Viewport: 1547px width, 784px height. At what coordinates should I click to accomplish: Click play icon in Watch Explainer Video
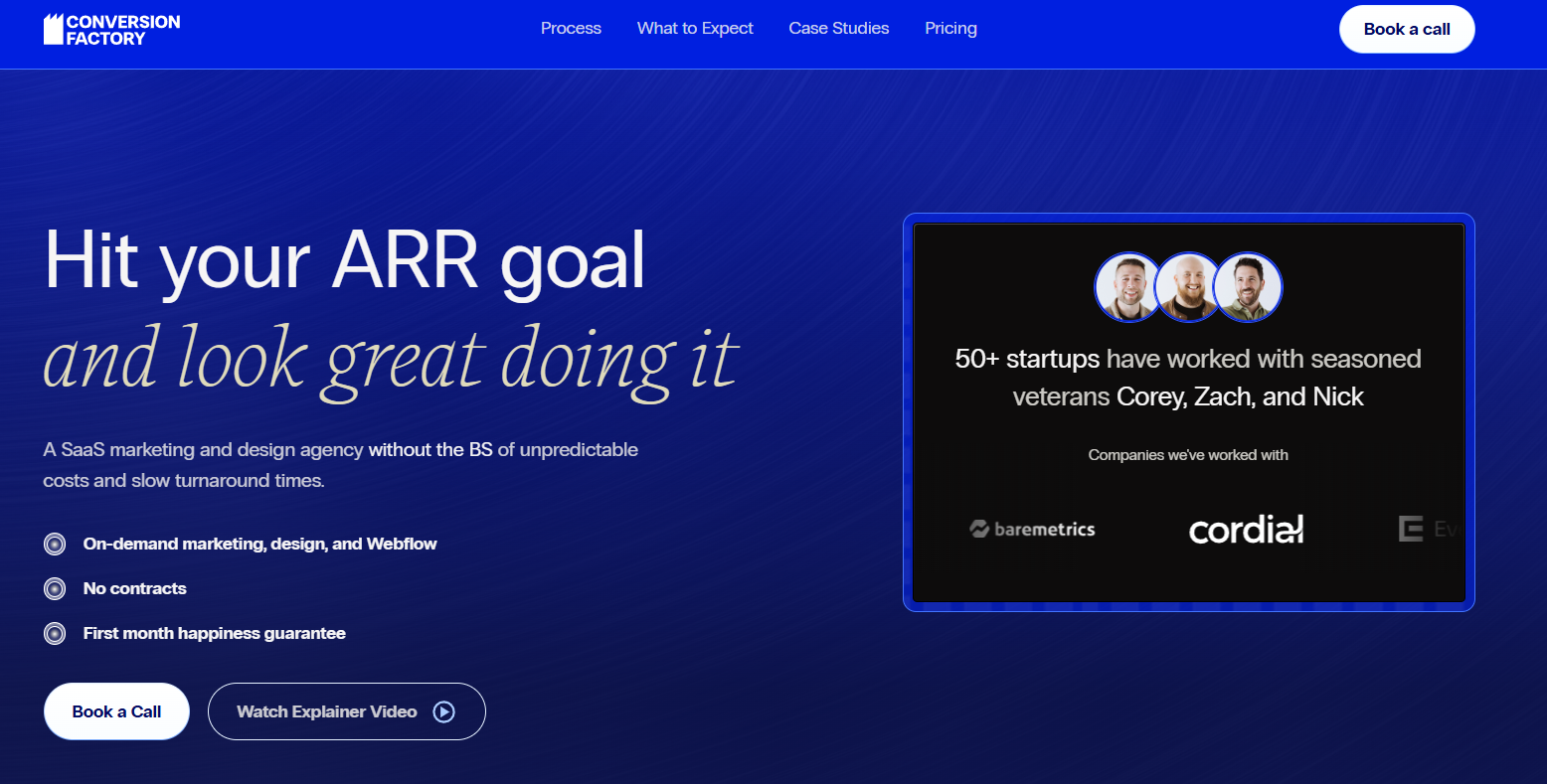[x=444, y=711]
